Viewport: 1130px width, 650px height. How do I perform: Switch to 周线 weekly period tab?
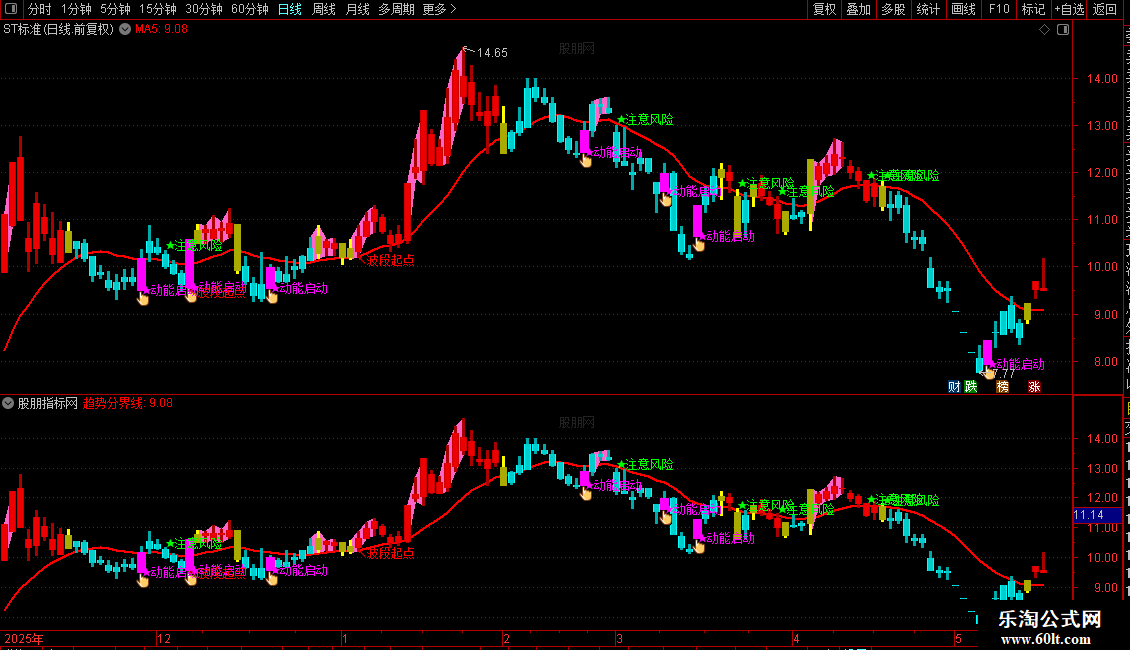pyautogui.click(x=324, y=9)
